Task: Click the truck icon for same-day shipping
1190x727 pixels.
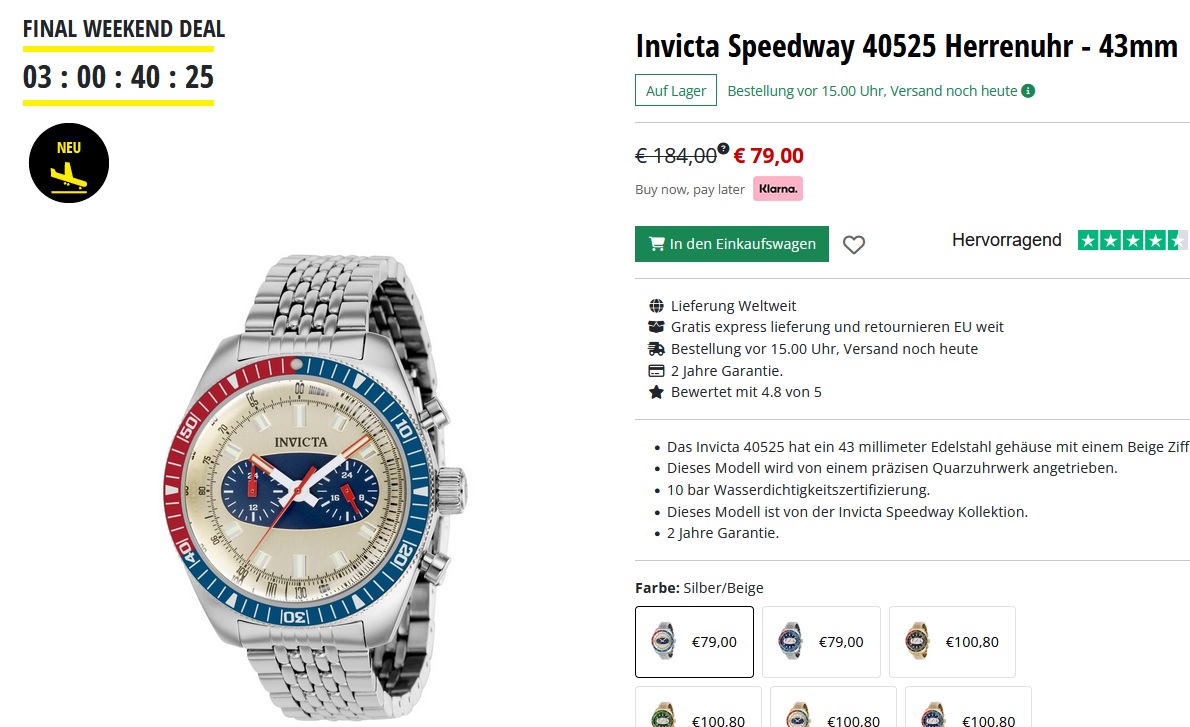Action: point(656,349)
